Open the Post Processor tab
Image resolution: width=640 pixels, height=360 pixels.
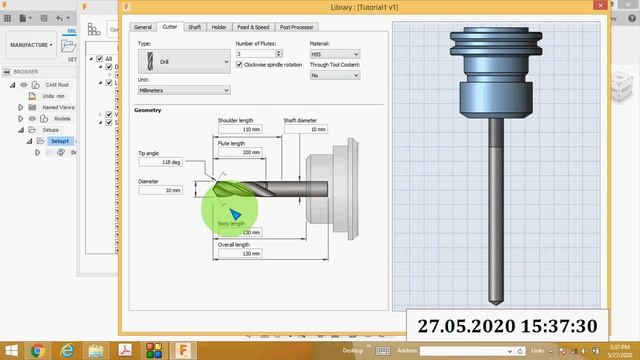tap(297, 27)
